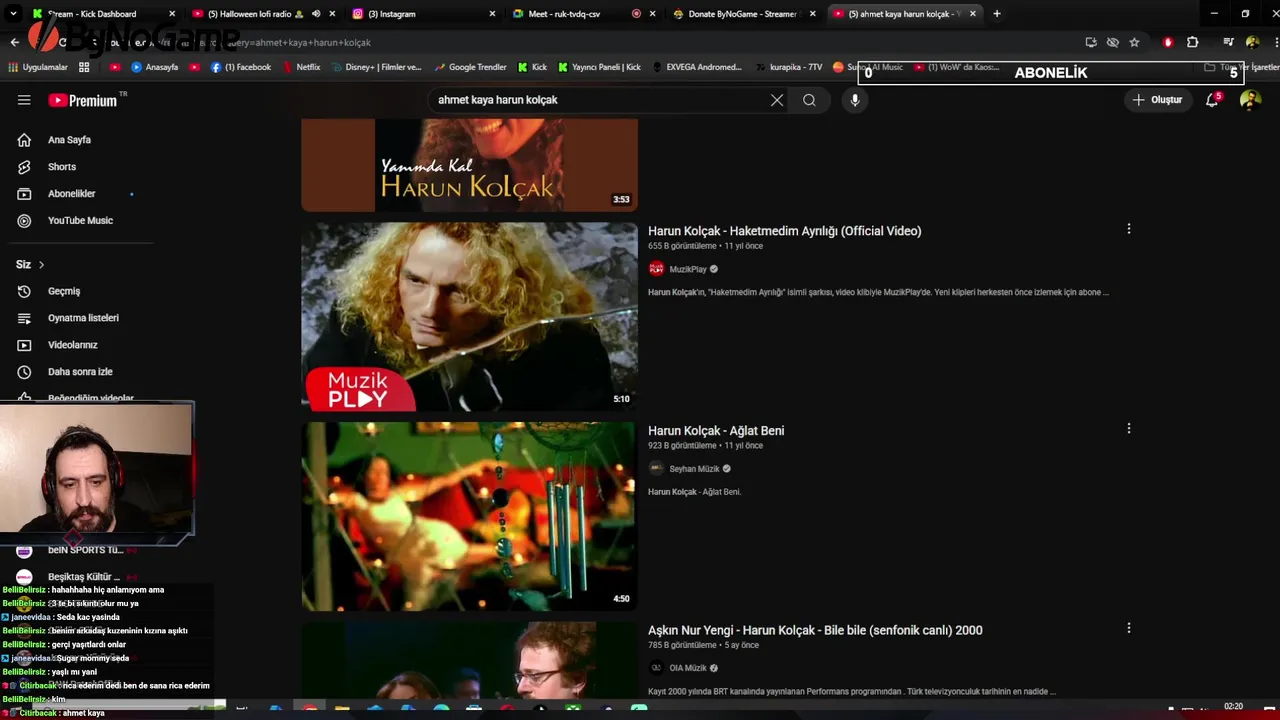Close the Kick Dashboard tab
The height and width of the screenshot is (720, 1280).
pyautogui.click(x=172, y=14)
